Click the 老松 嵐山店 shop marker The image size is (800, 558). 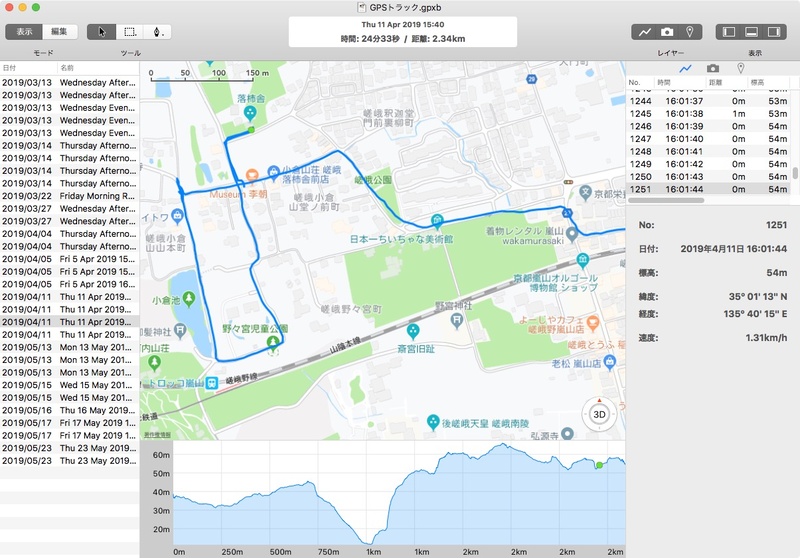point(609,362)
